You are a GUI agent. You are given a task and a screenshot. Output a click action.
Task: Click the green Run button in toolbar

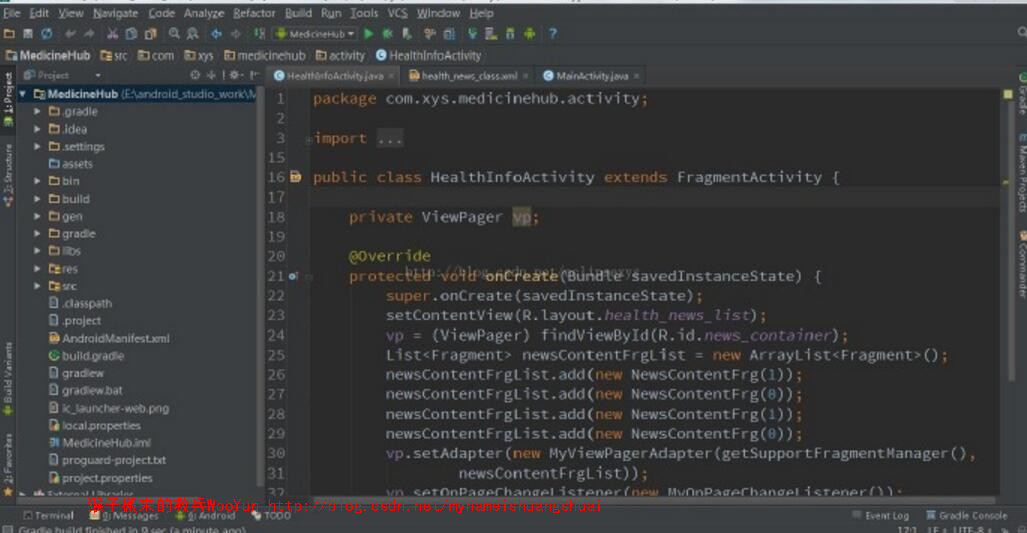click(x=369, y=34)
